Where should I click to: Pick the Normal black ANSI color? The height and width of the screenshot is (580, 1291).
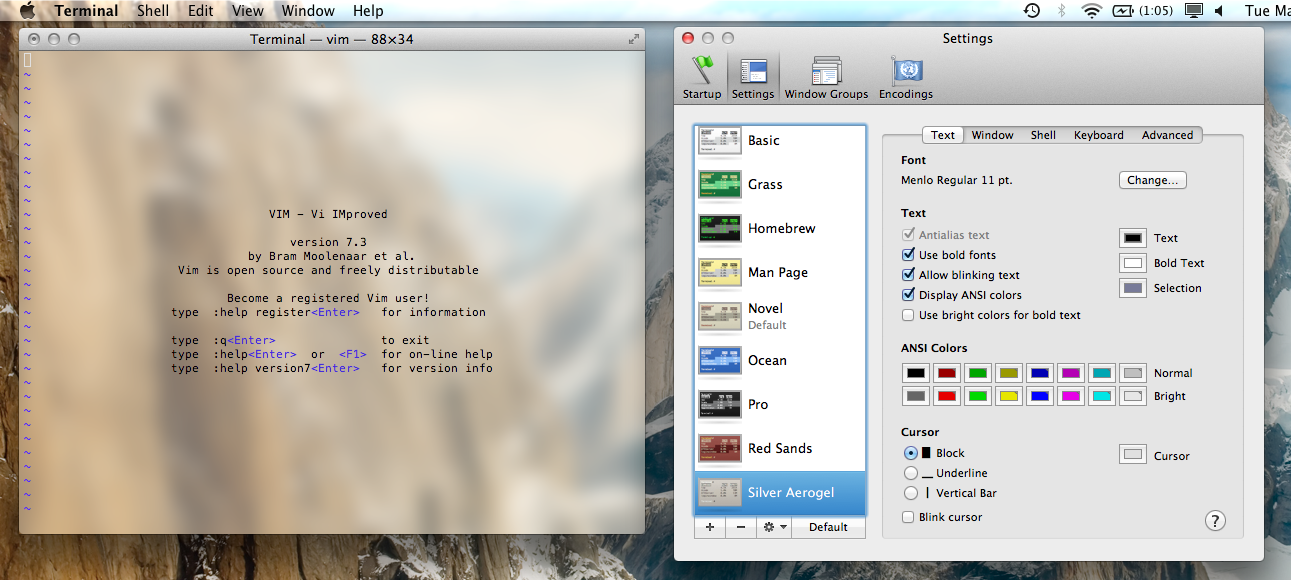(x=916, y=373)
